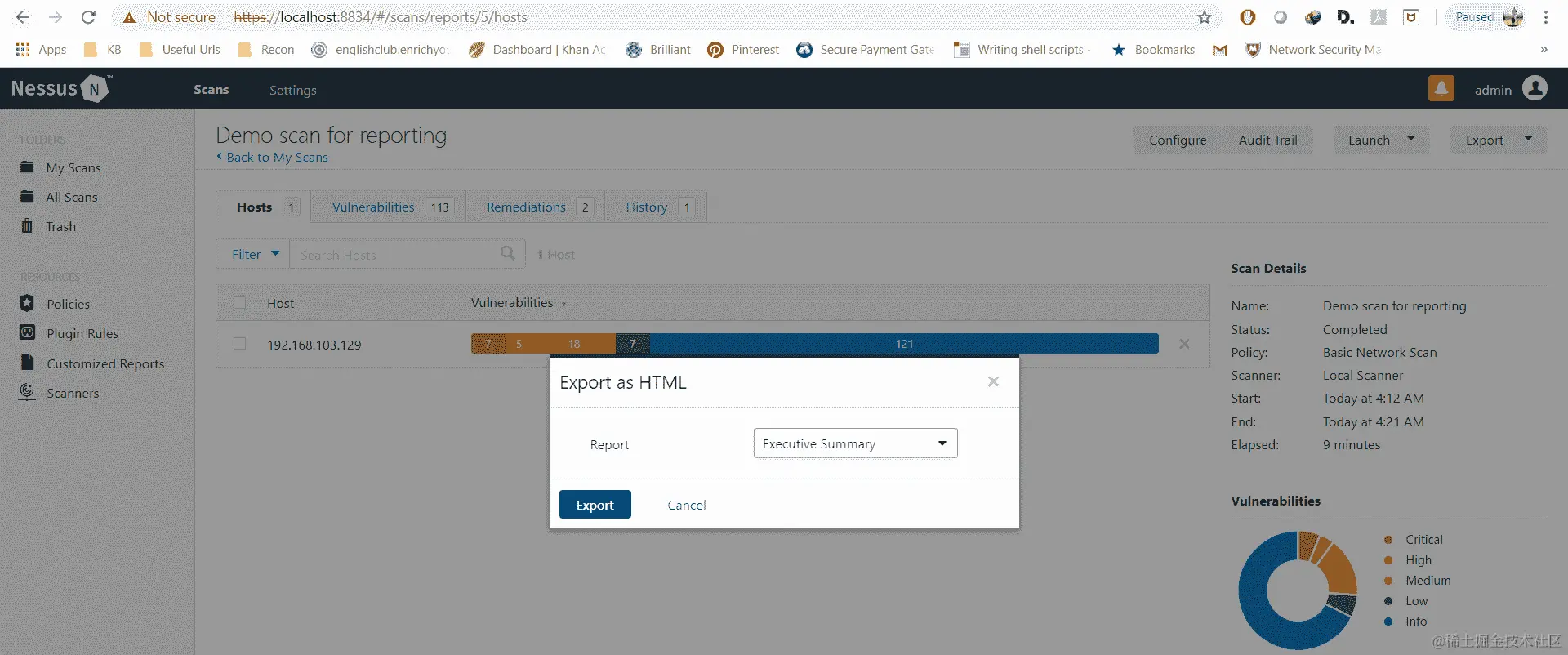The height and width of the screenshot is (655, 1568).
Task: Click the Launch button
Action: coord(1369,140)
